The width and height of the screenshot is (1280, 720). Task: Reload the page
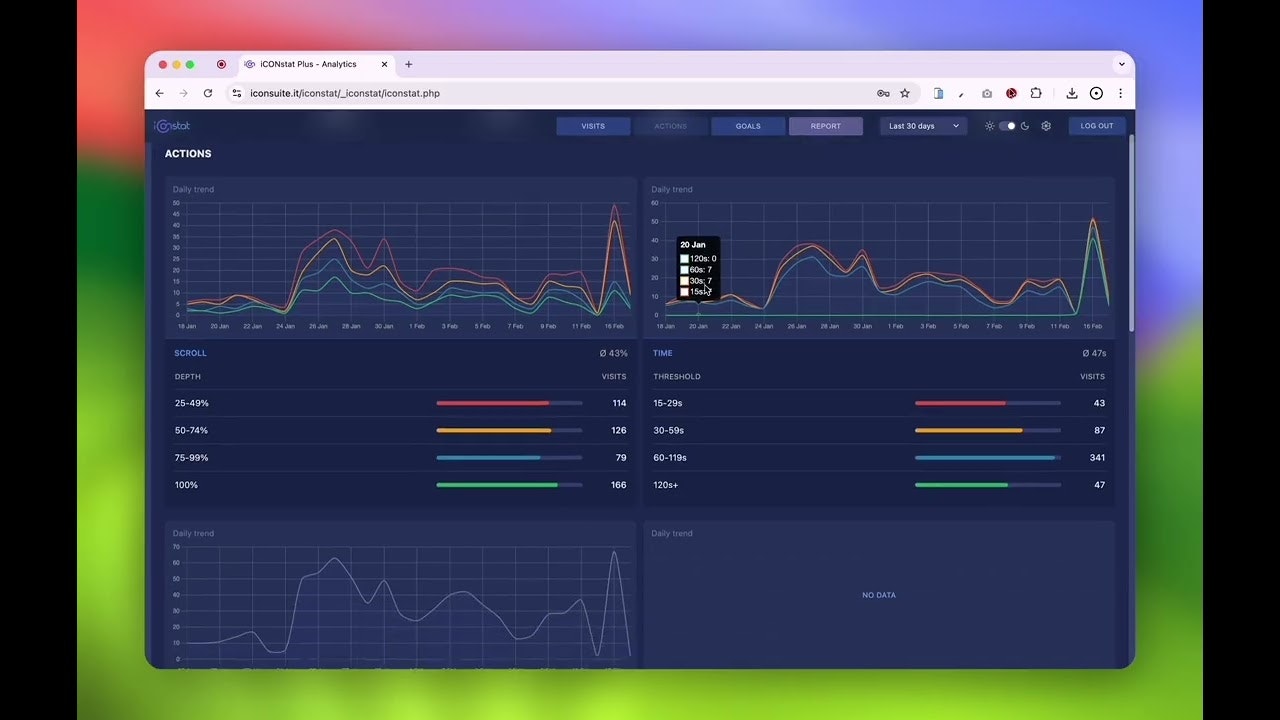coord(208,93)
